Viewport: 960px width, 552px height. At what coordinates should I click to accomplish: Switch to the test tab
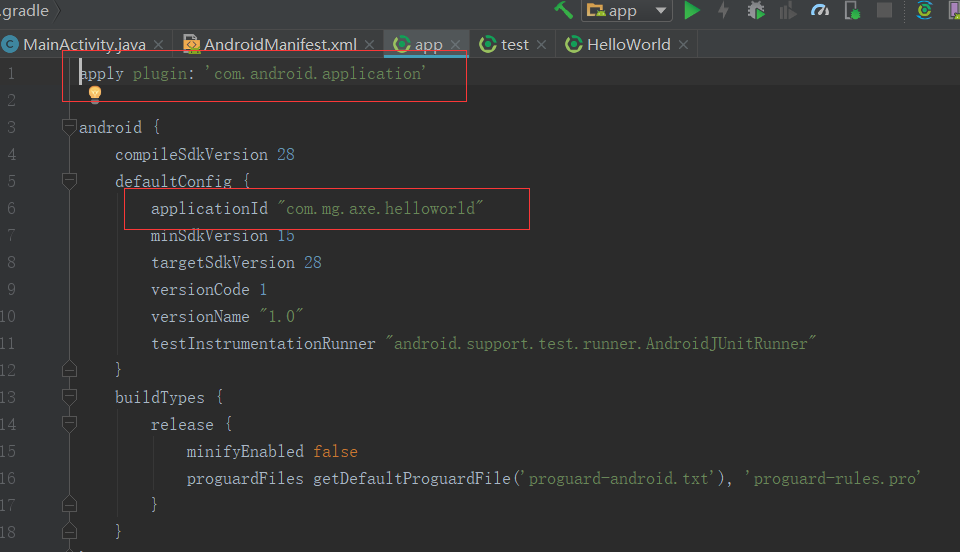click(514, 45)
